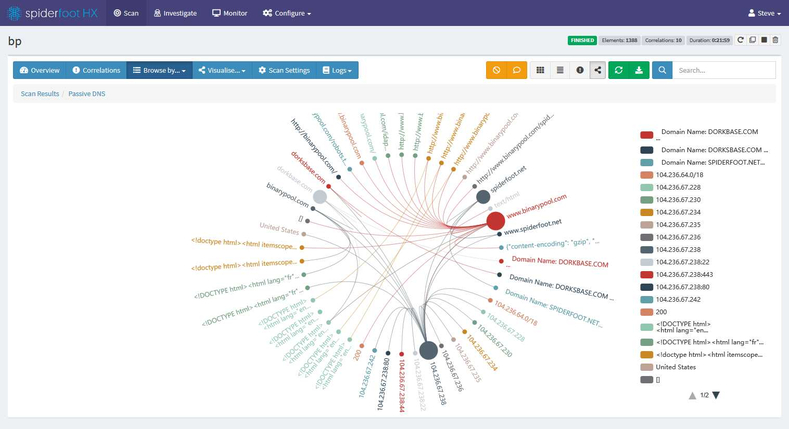This screenshot has width=789, height=429.
Task: Click the exclamation info circle icon
Action: 580,70
